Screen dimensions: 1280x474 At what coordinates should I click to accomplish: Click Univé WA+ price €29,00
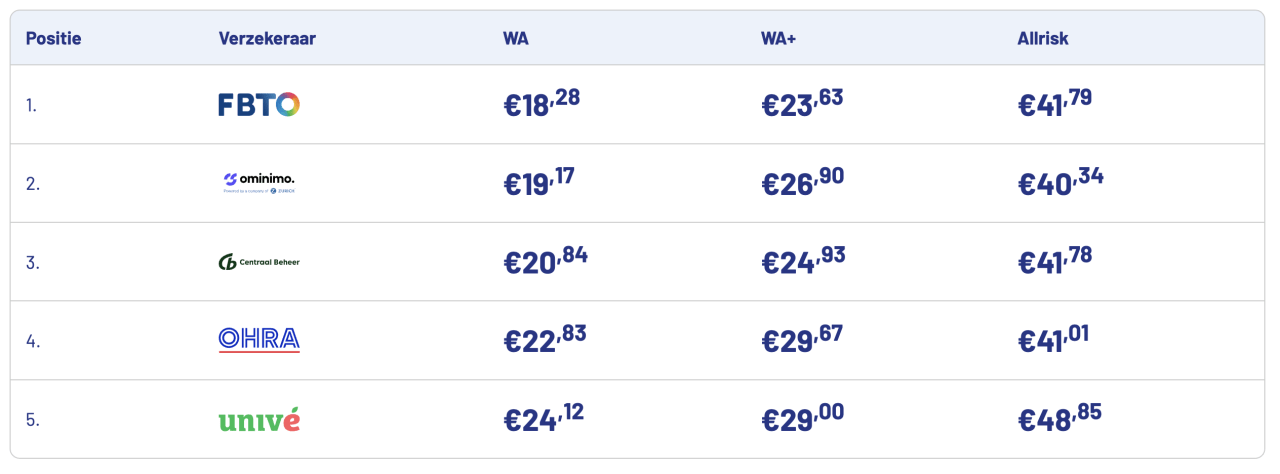[803, 418]
